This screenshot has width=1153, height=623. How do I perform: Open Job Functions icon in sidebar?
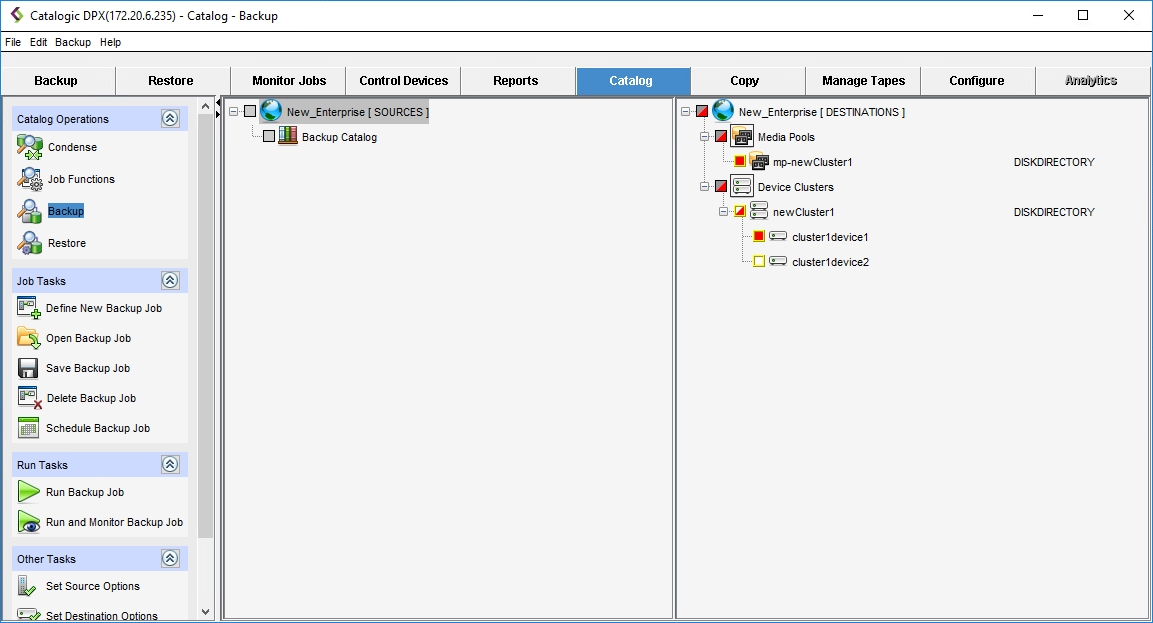[x=29, y=179]
